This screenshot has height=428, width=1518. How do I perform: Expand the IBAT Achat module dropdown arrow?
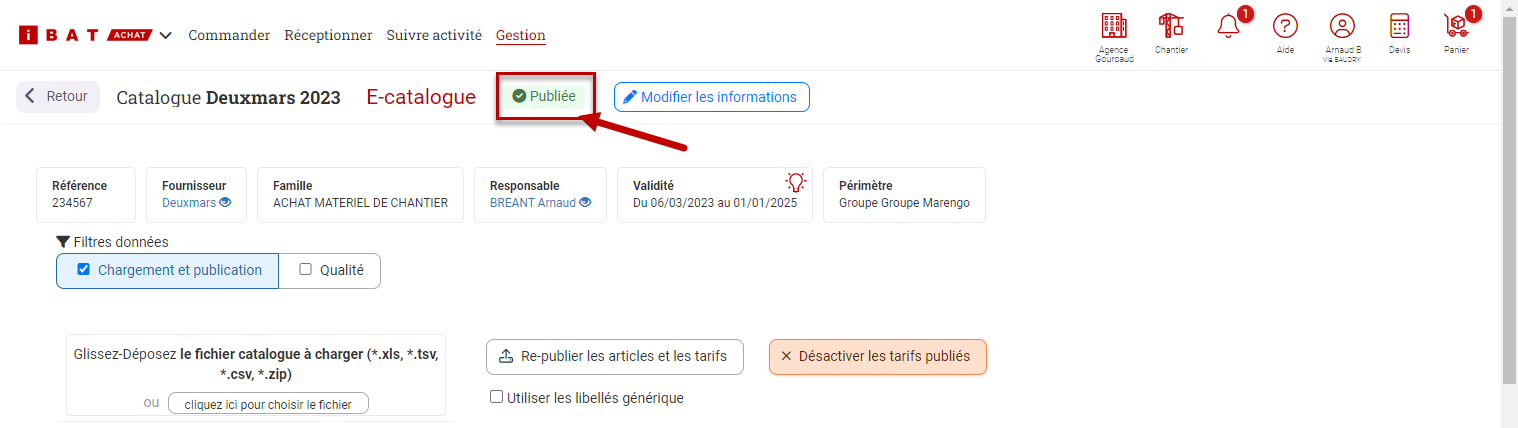(166, 36)
